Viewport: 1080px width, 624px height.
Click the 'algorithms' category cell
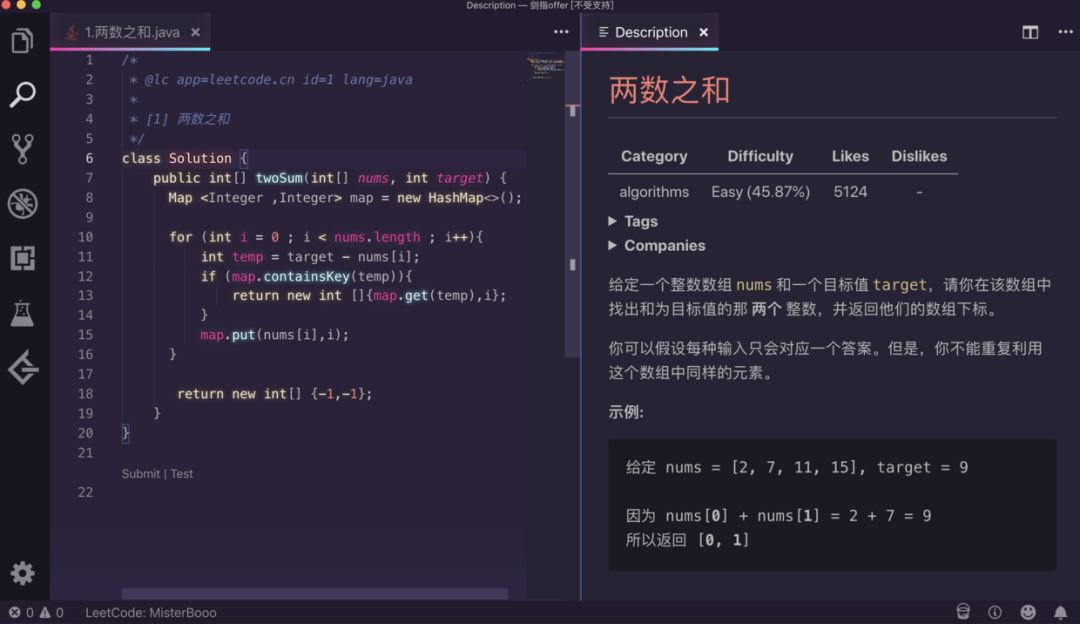(654, 192)
